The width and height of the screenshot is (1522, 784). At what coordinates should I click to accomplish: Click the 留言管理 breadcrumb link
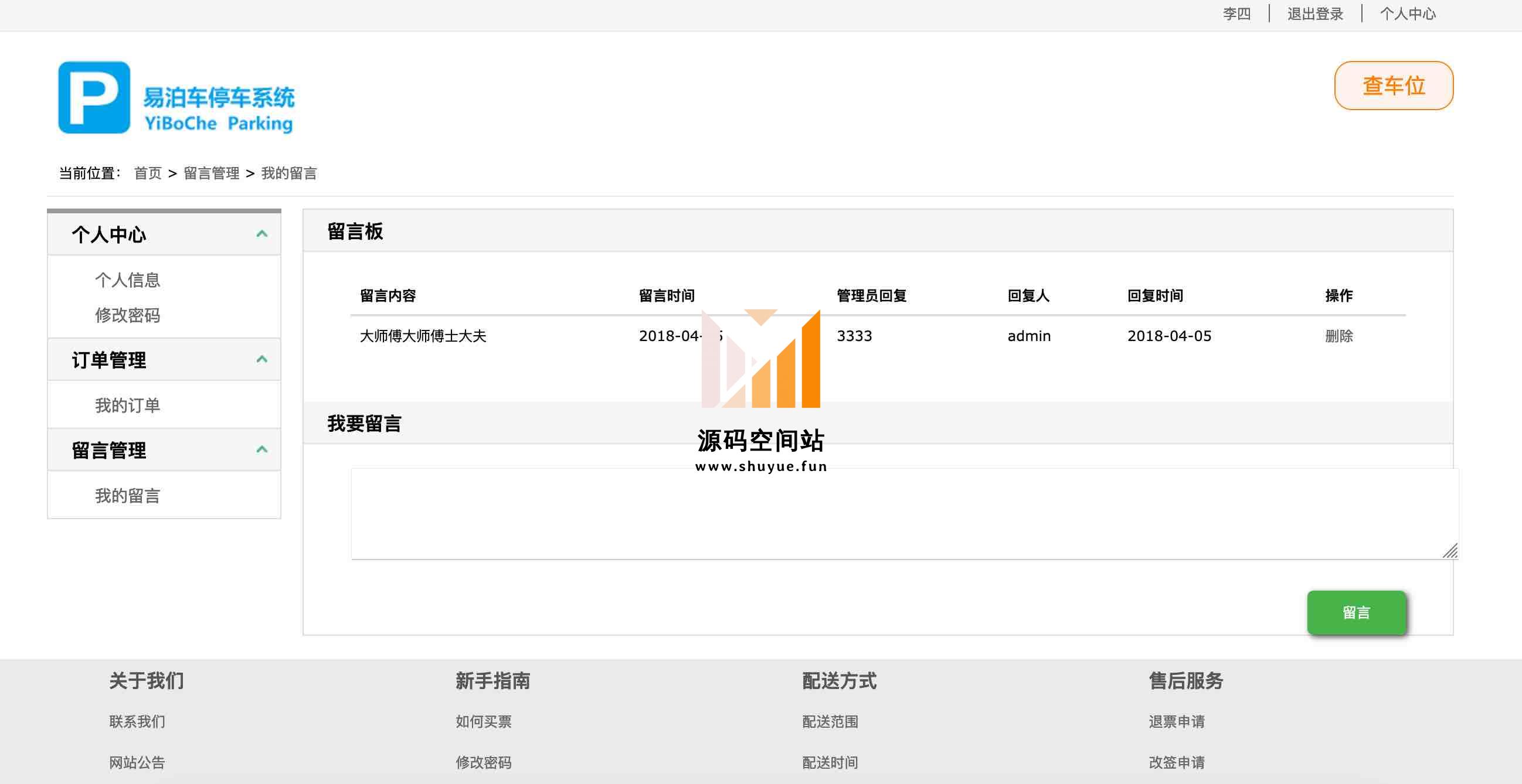[212, 173]
